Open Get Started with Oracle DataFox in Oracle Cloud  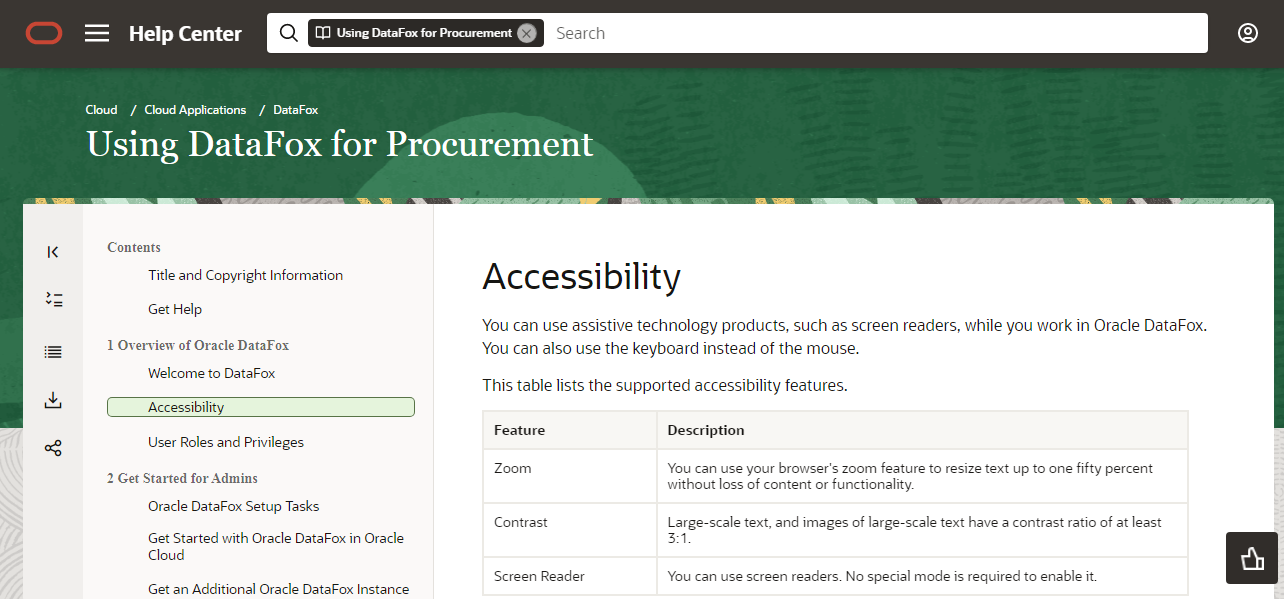pyautogui.click(x=276, y=546)
